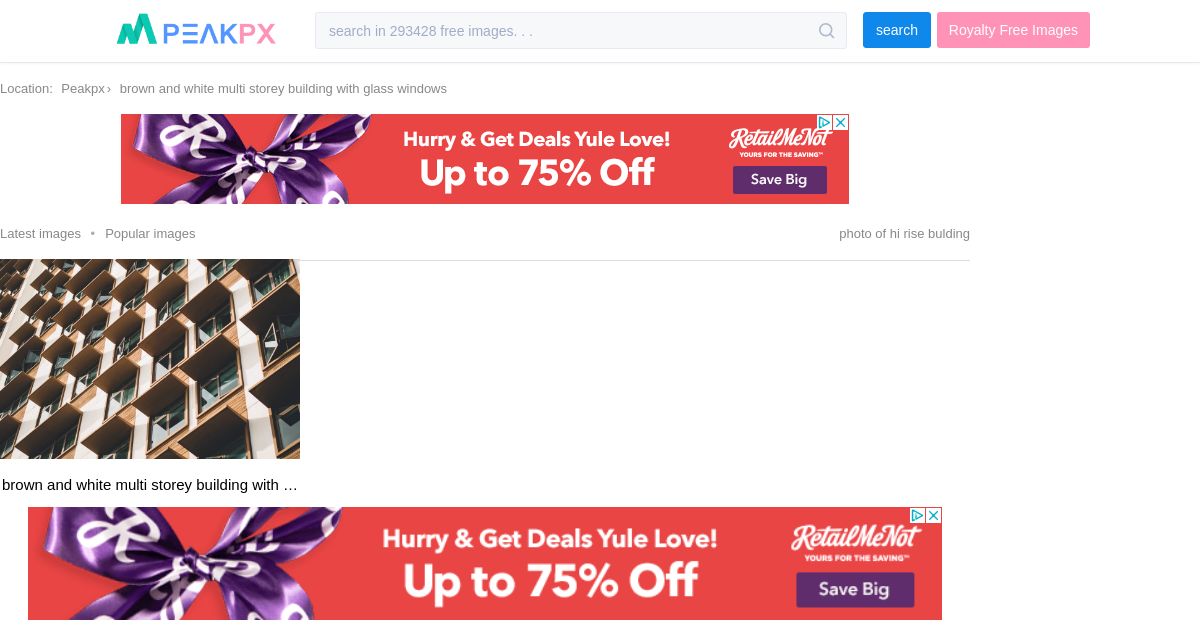Screen dimensions: 1200x630
Task: Click breadcrumb text for building page
Action: click(283, 88)
